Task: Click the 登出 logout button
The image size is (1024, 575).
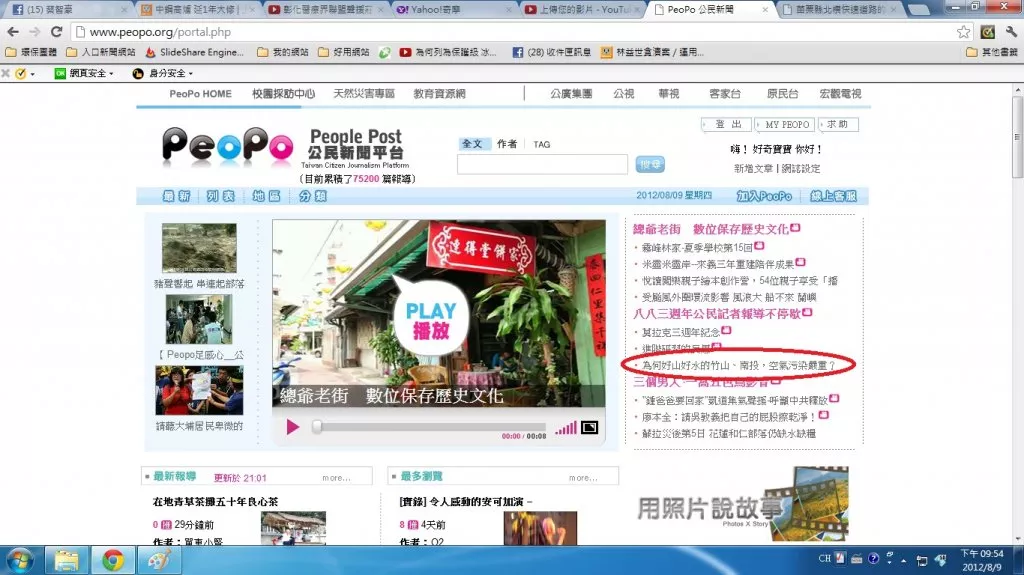Action: (728, 124)
